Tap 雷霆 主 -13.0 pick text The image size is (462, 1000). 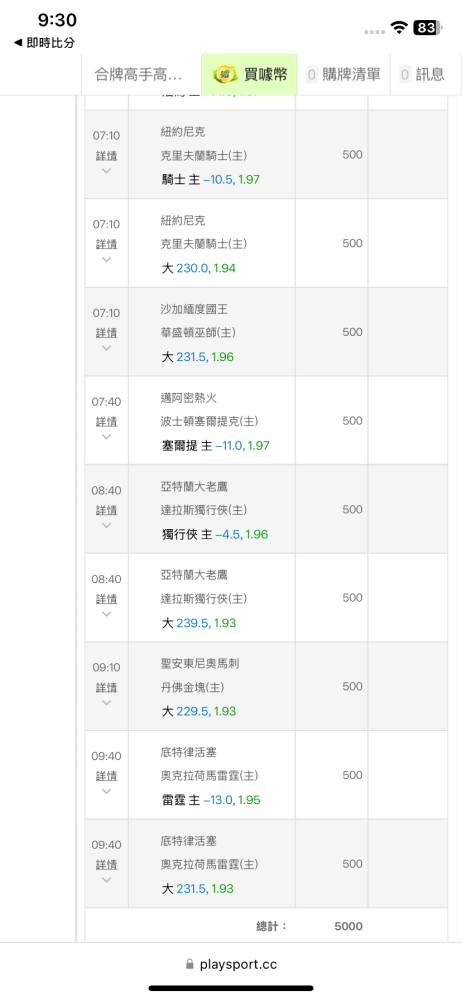[x=211, y=800]
